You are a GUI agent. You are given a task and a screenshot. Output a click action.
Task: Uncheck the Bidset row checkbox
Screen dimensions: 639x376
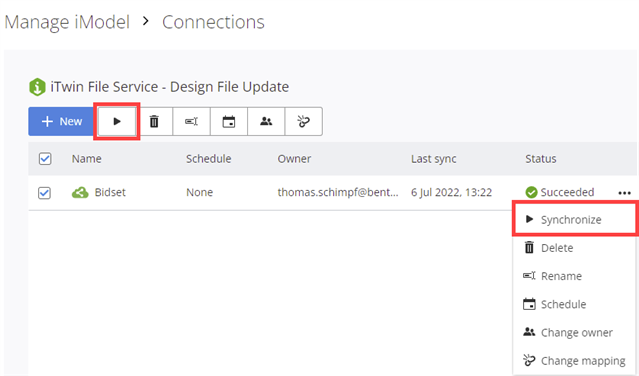44,192
